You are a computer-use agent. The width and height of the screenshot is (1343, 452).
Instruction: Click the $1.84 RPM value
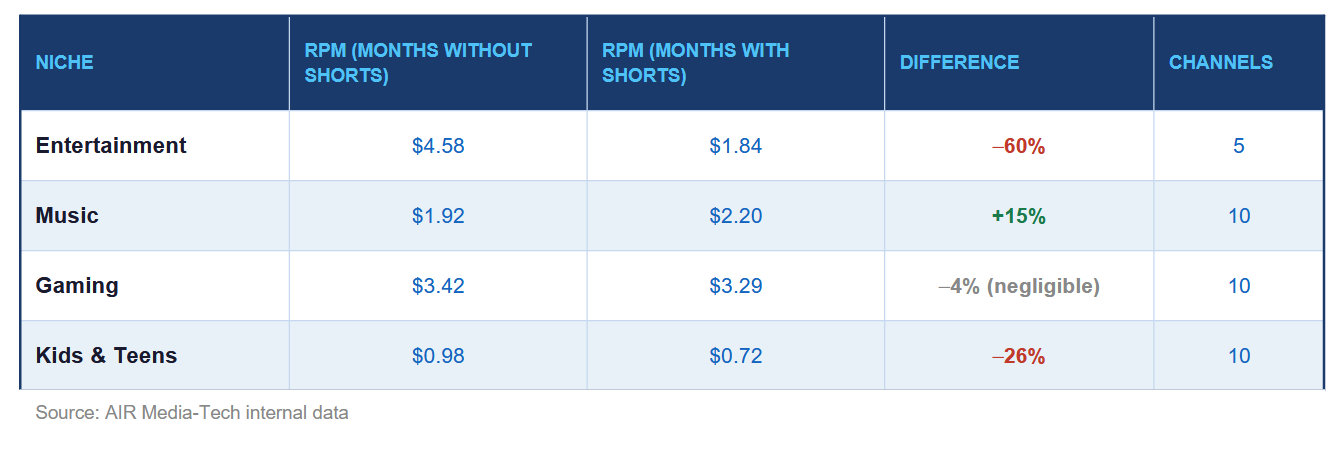tap(736, 146)
